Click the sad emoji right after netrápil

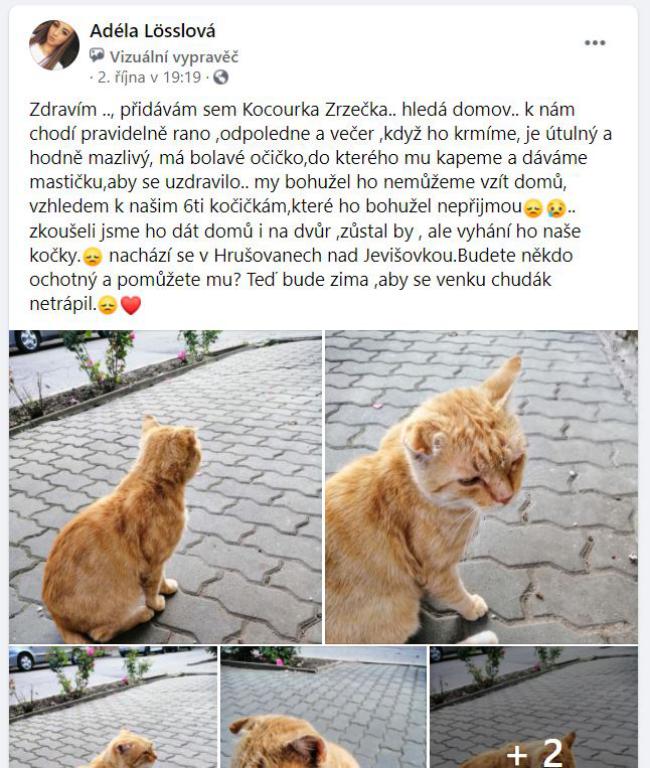[x=107, y=305]
